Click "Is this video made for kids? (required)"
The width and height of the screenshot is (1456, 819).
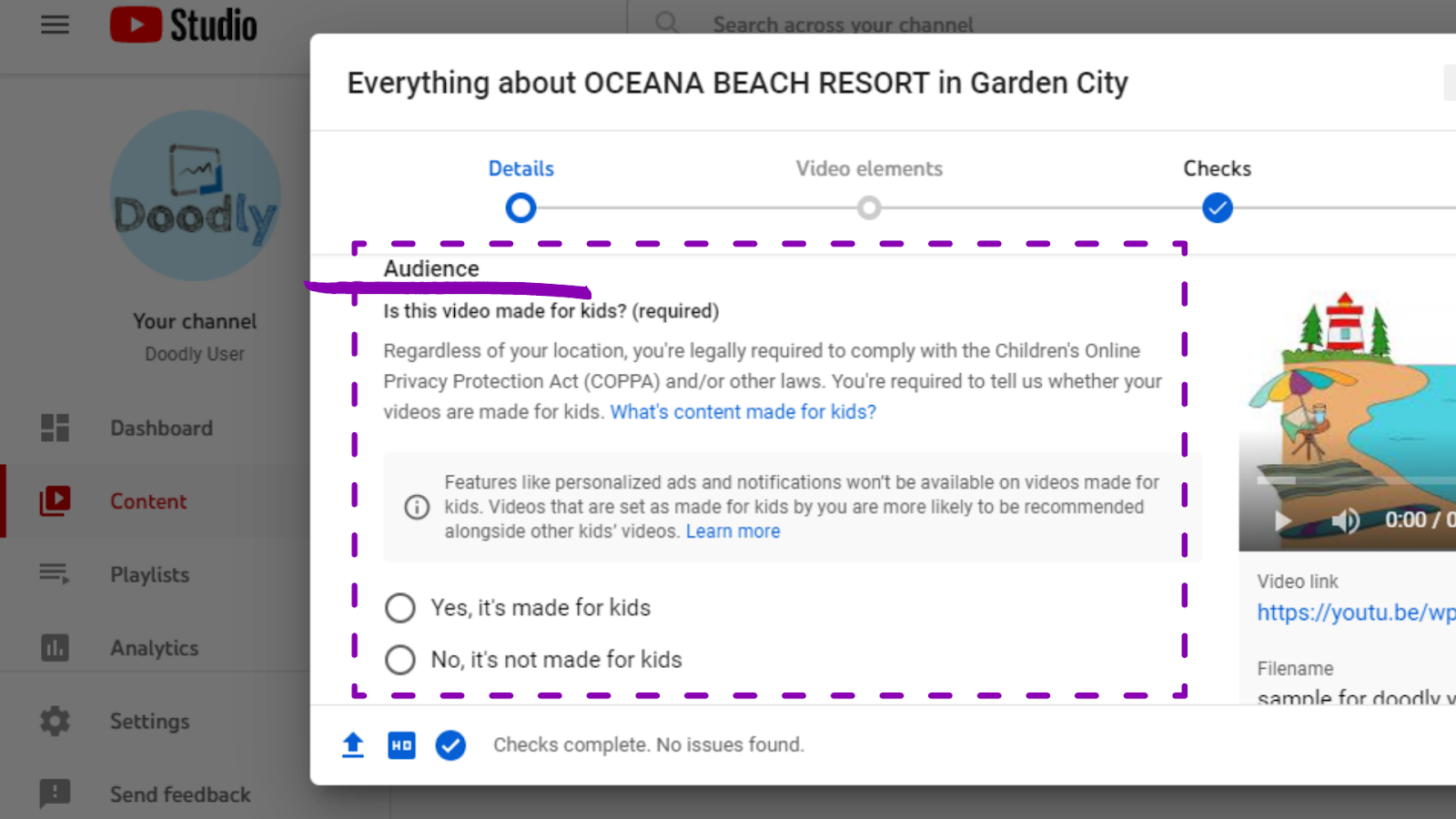click(x=551, y=311)
